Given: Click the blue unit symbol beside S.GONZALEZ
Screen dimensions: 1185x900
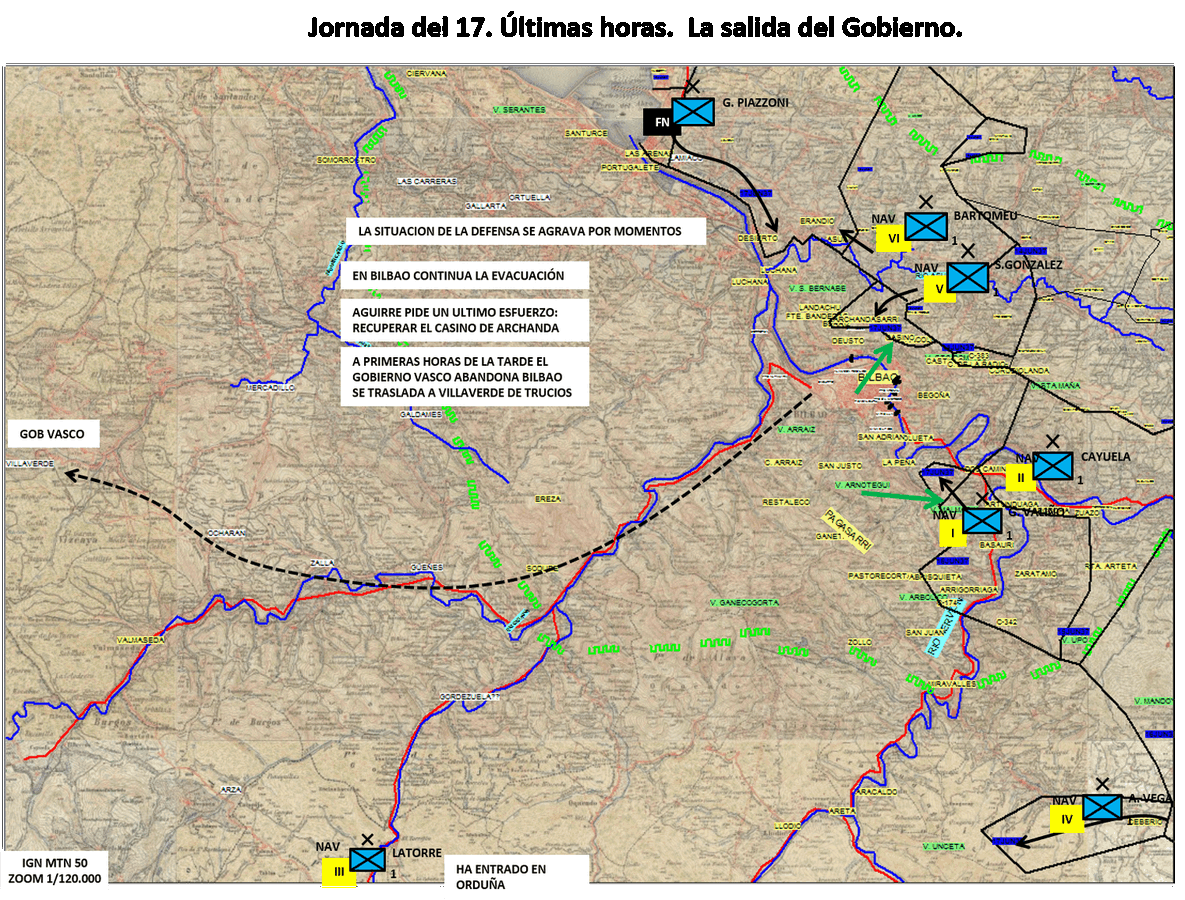Looking at the screenshot, I should pos(967,277).
